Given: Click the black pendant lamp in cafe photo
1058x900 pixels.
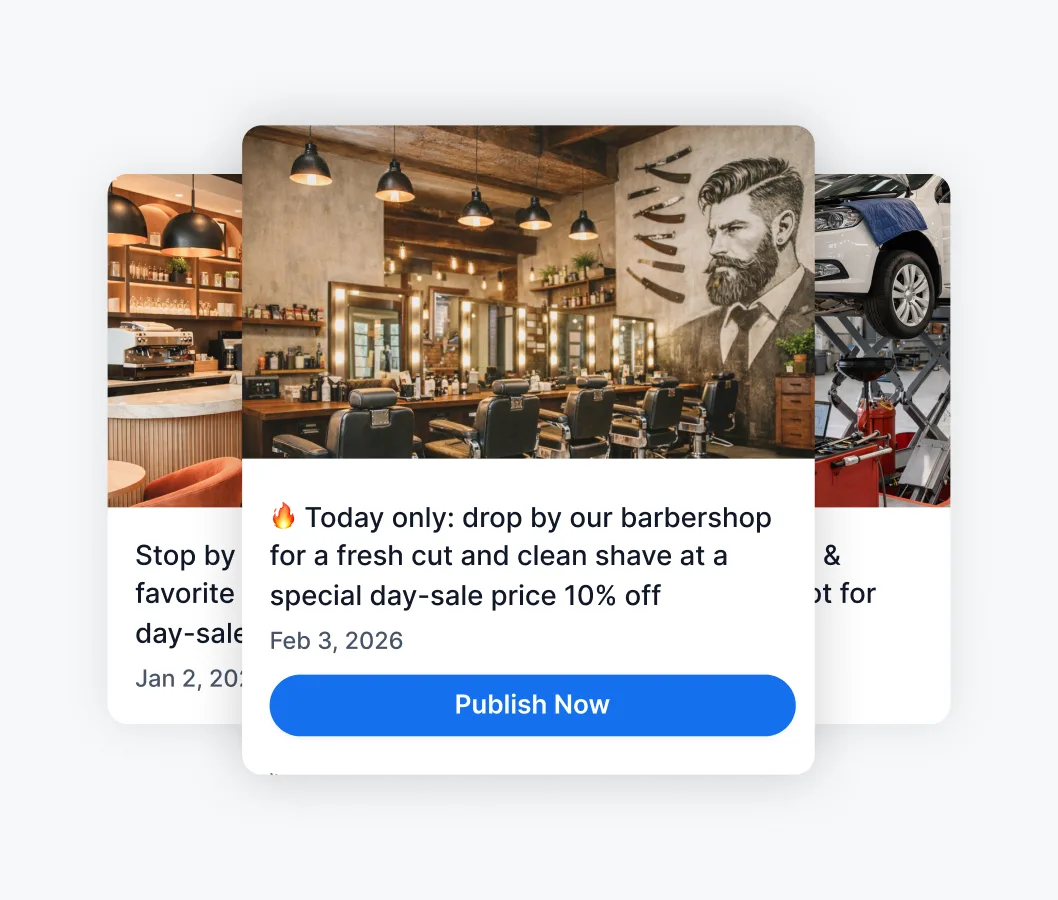Looking at the screenshot, I should [x=192, y=229].
